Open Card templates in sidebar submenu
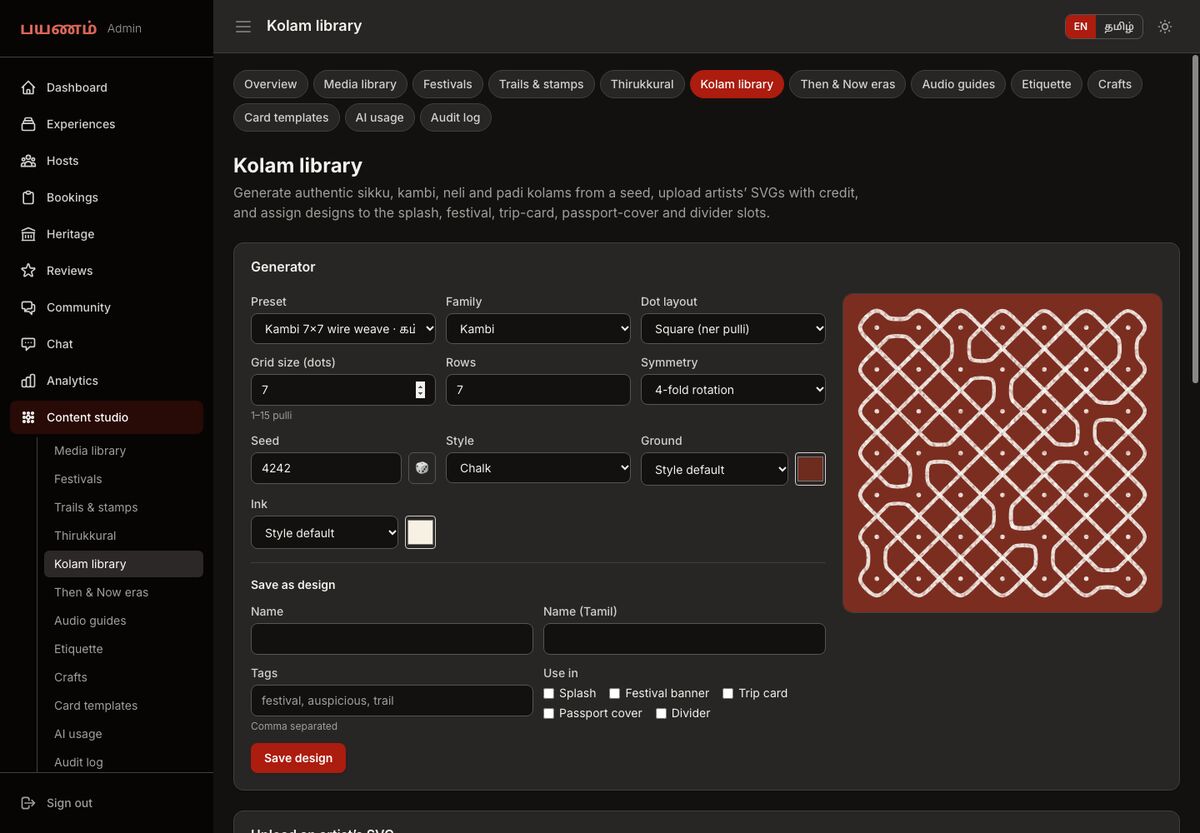 click(x=123, y=706)
